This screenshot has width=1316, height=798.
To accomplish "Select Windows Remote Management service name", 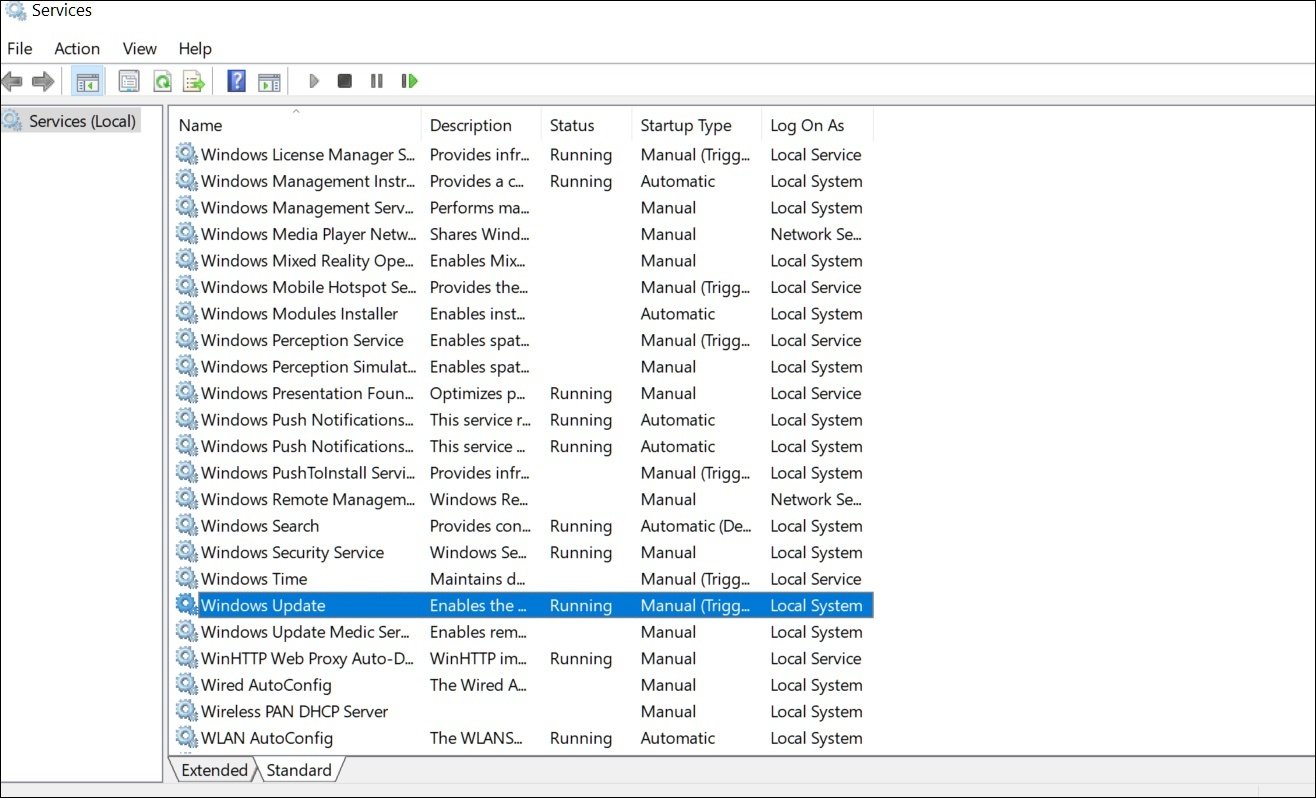I will click(x=308, y=499).
